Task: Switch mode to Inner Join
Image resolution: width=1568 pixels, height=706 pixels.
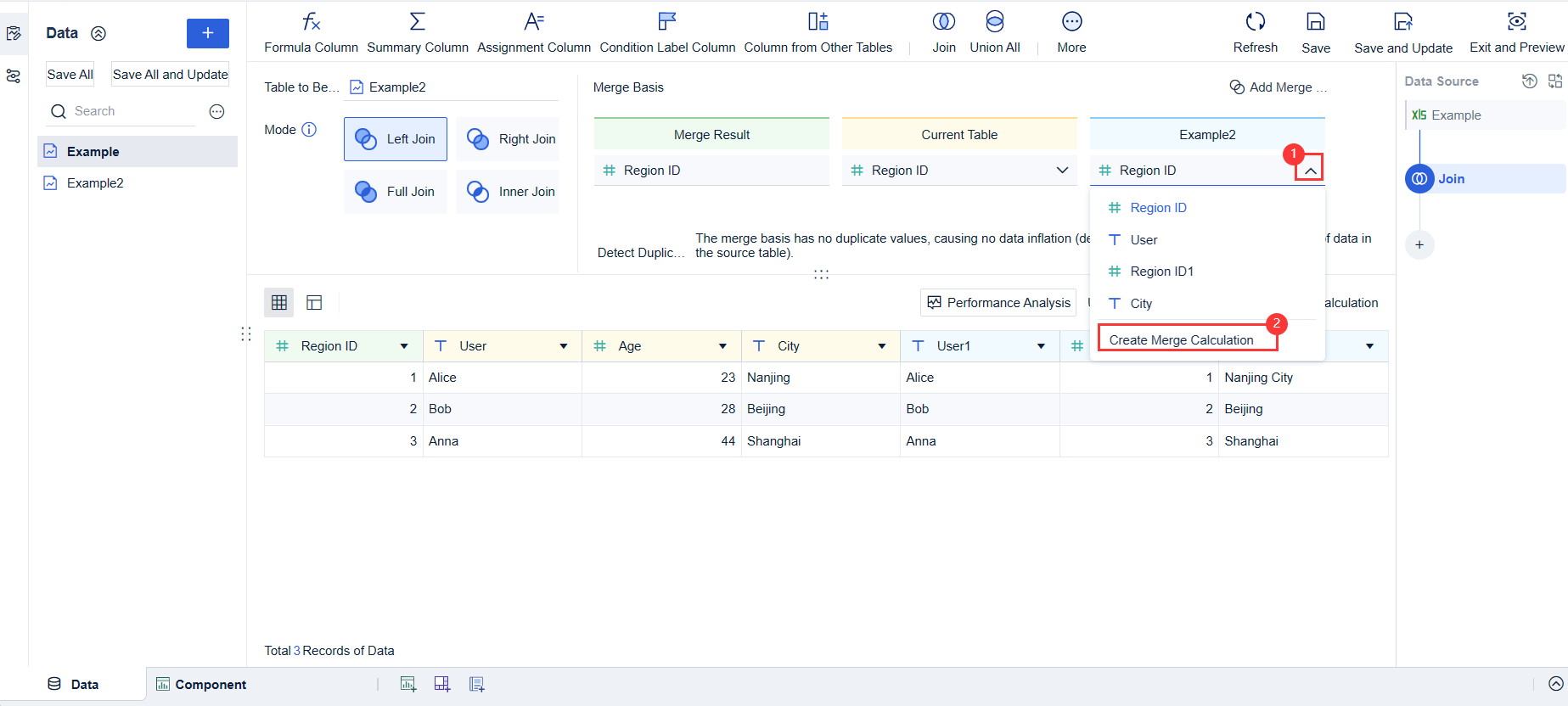Action: 508,192
